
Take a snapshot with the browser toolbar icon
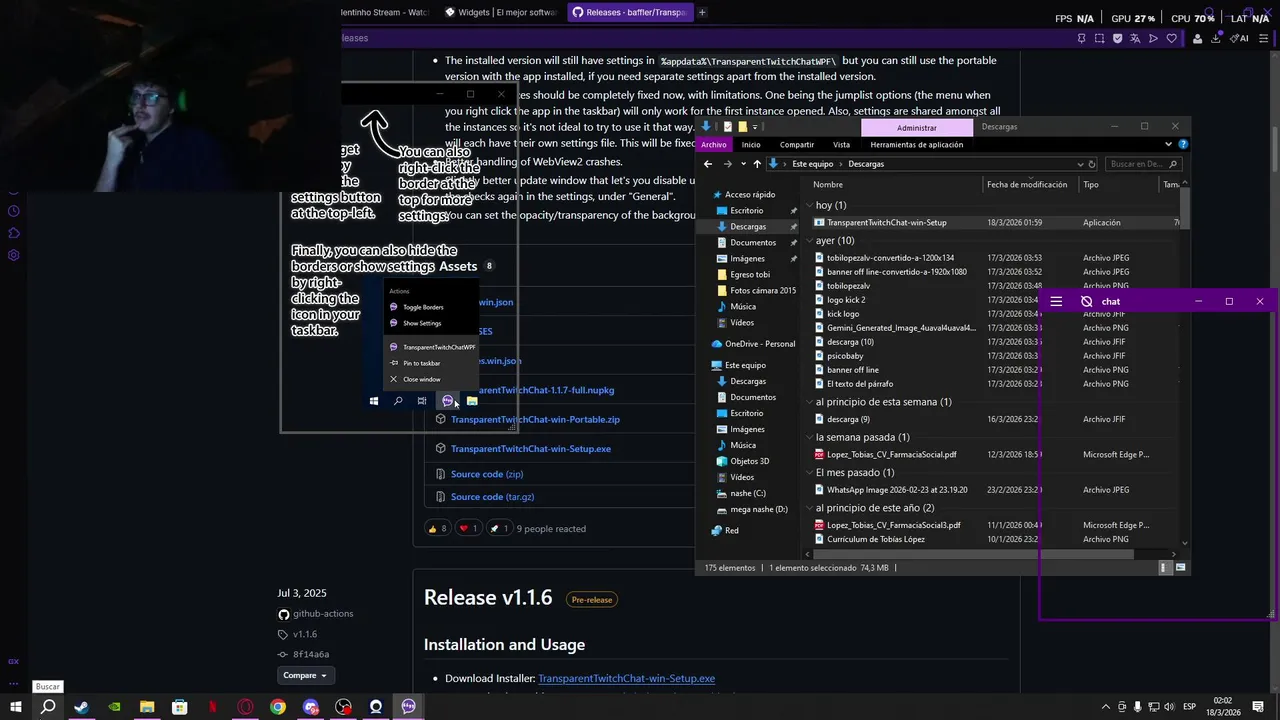click(x=1099, y=38)
